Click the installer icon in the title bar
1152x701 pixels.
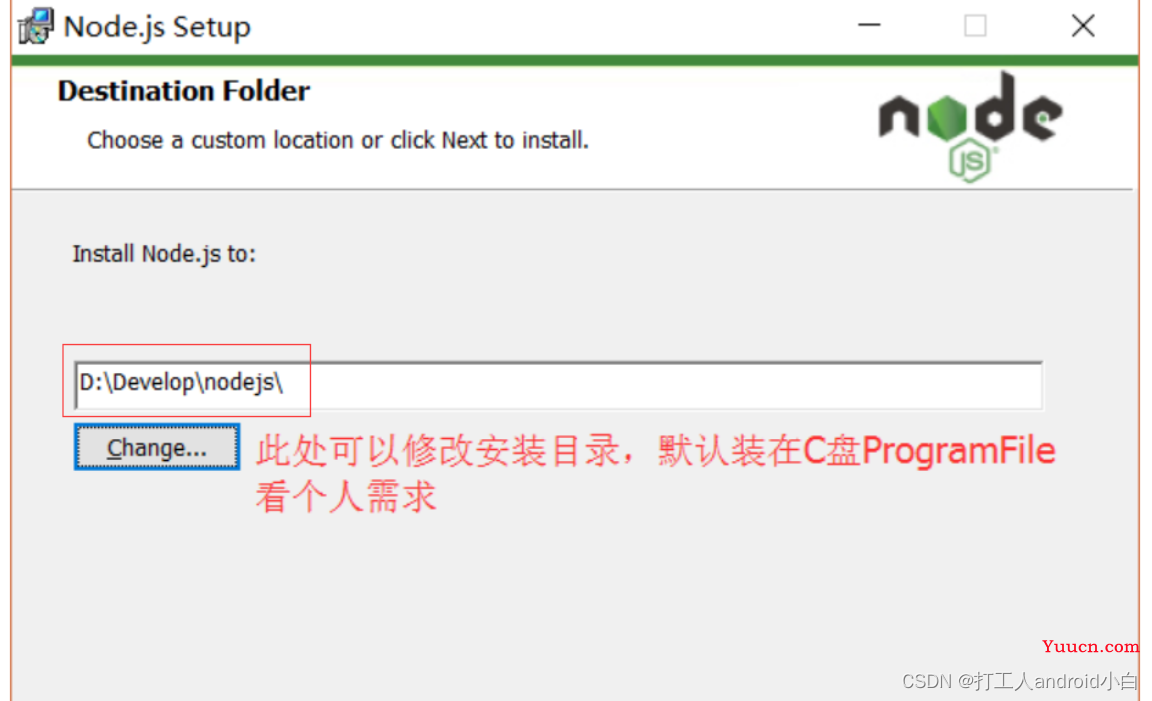pyautogui.click(x=36, y=26)
